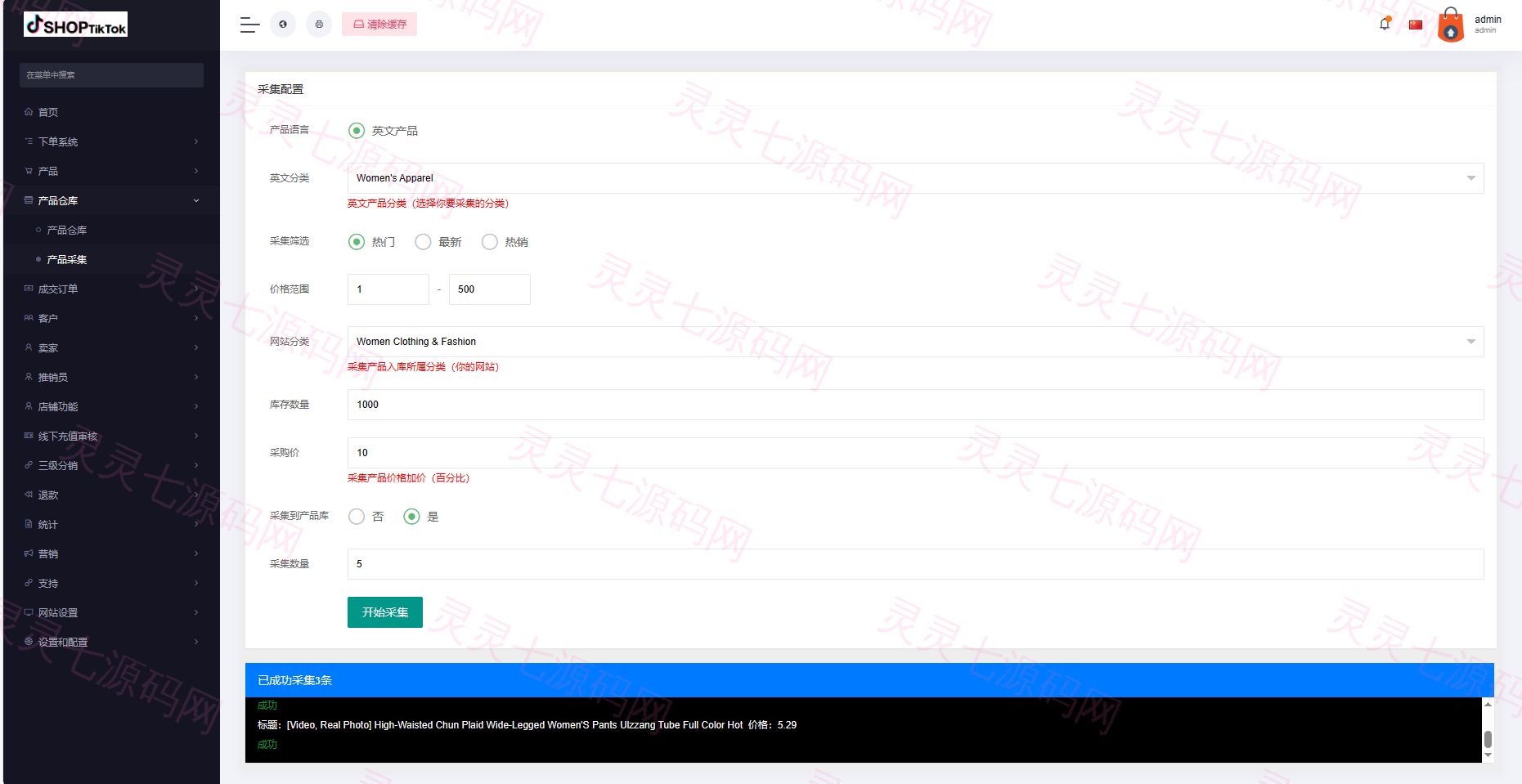
Task: Expand the 卖家 sidebar menu chevron
Action: point(196,347)
